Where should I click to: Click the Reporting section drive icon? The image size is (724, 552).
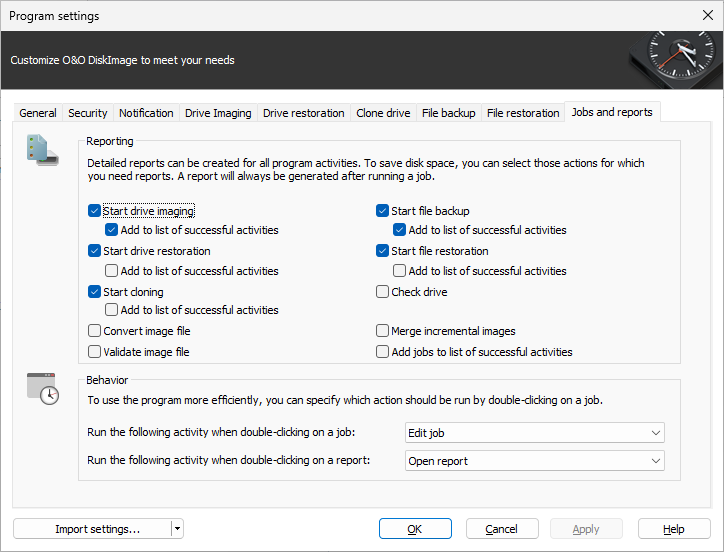click(x=42, y=150)
